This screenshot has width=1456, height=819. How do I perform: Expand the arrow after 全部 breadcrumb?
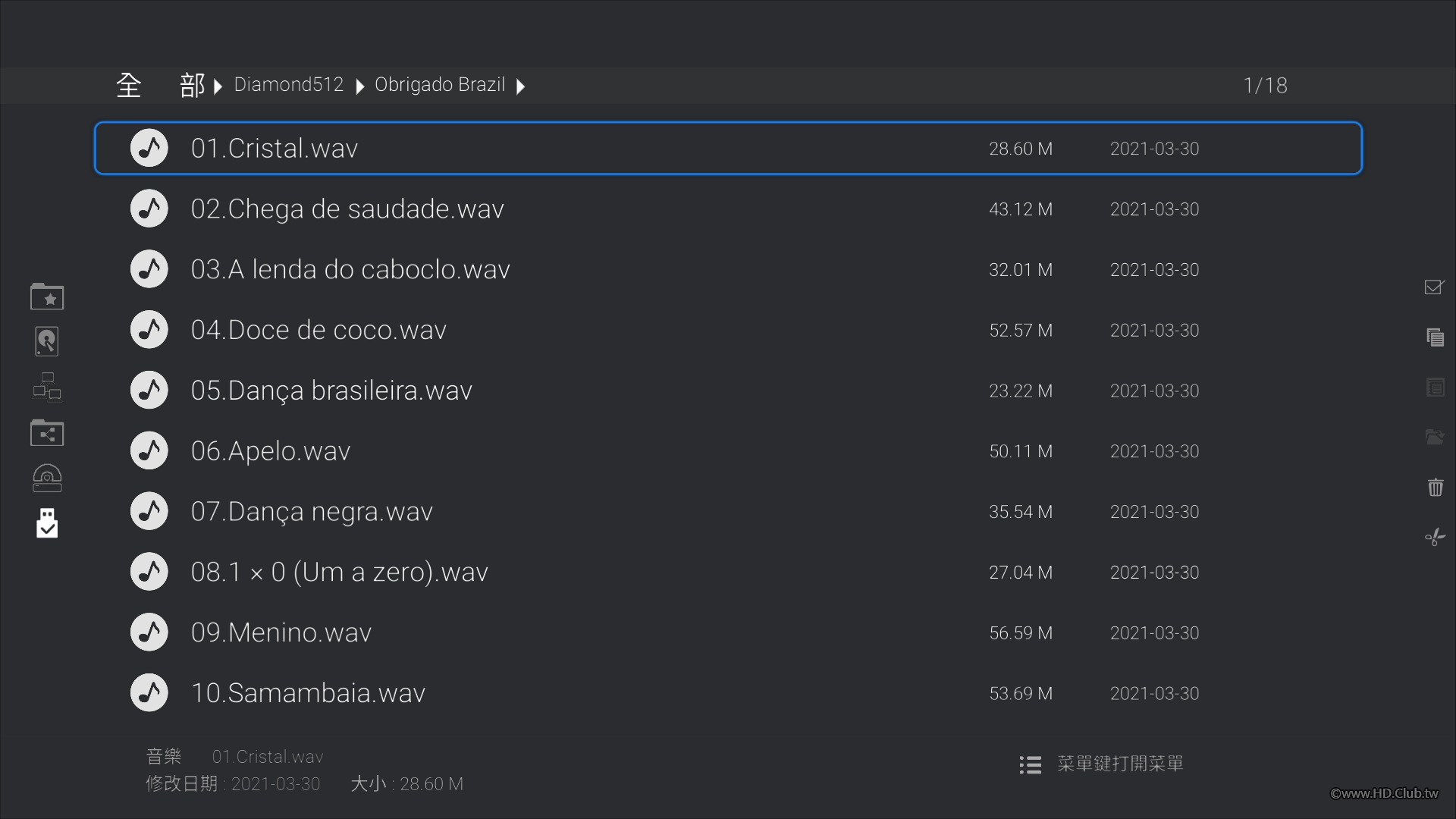218,86
